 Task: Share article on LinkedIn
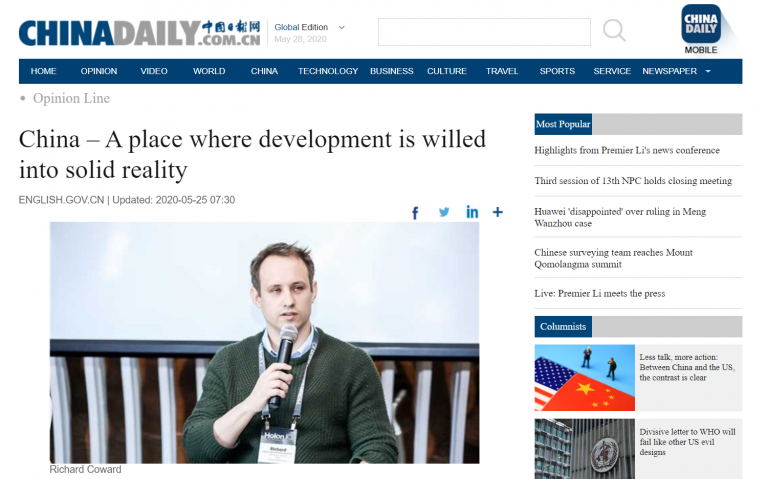coord(472,212)
